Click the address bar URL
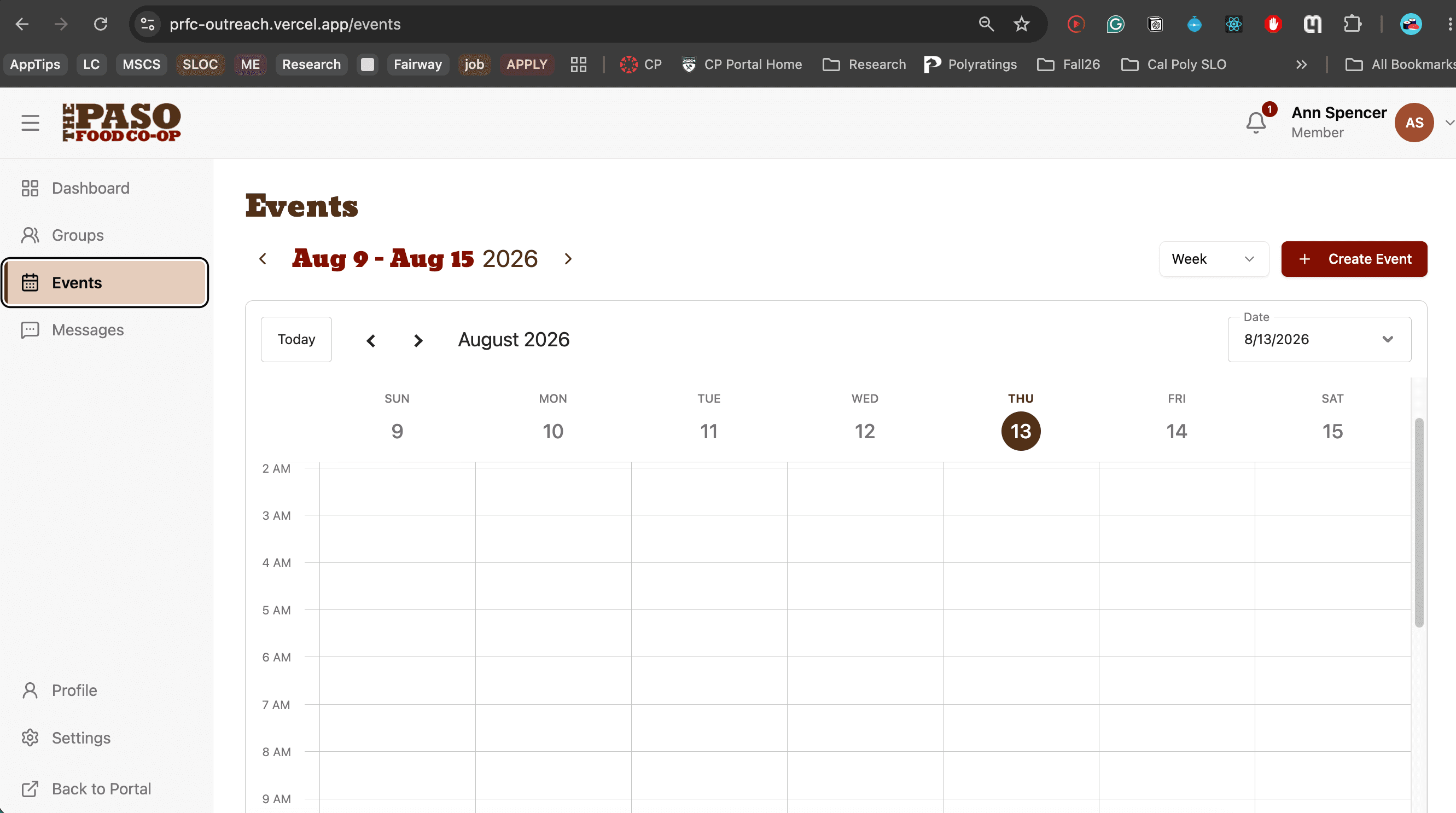This screenshot has width=1456, height=813. point(285,24)
